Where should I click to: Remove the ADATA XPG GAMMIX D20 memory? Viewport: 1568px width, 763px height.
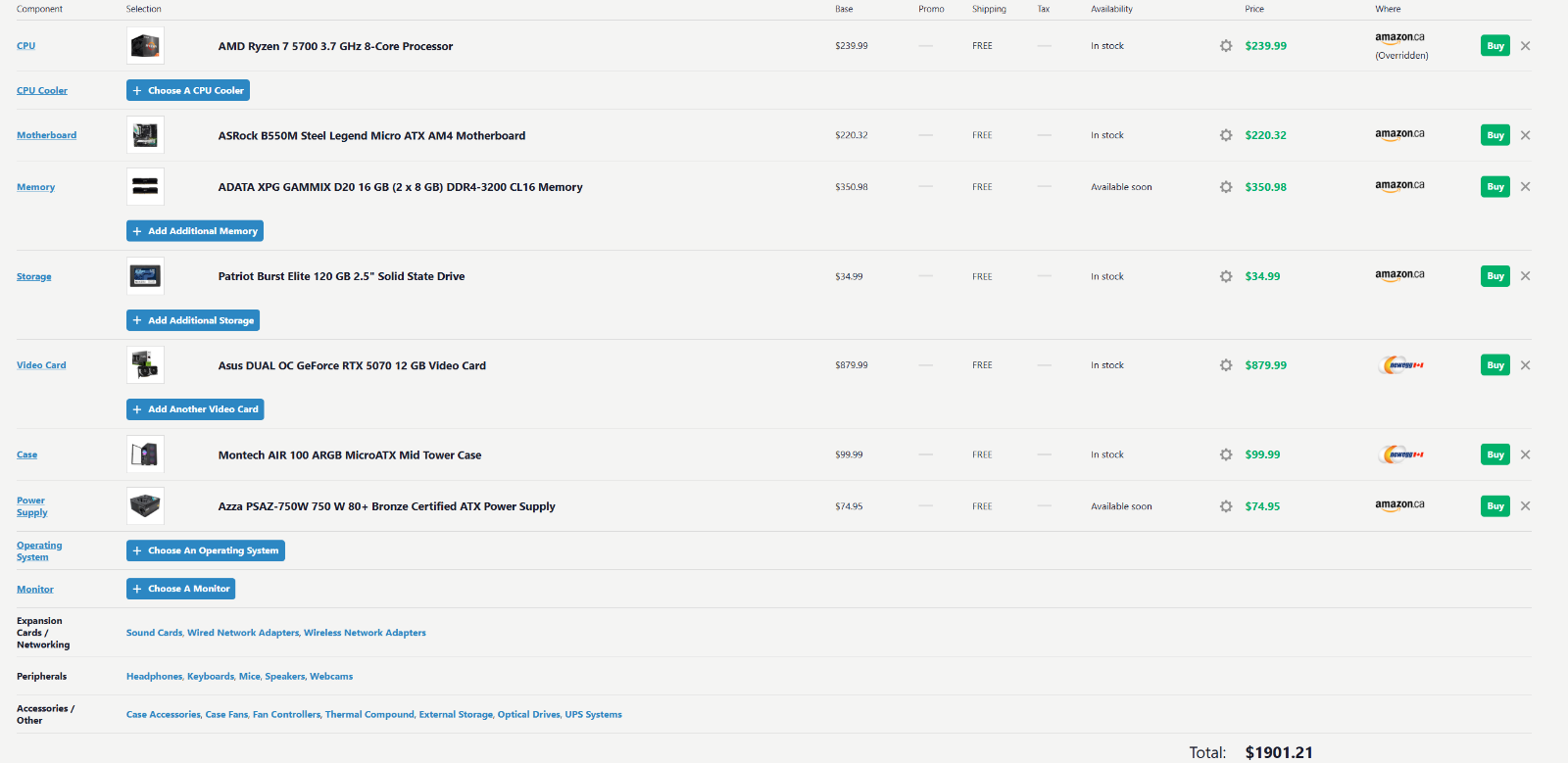coord(1525,187)
